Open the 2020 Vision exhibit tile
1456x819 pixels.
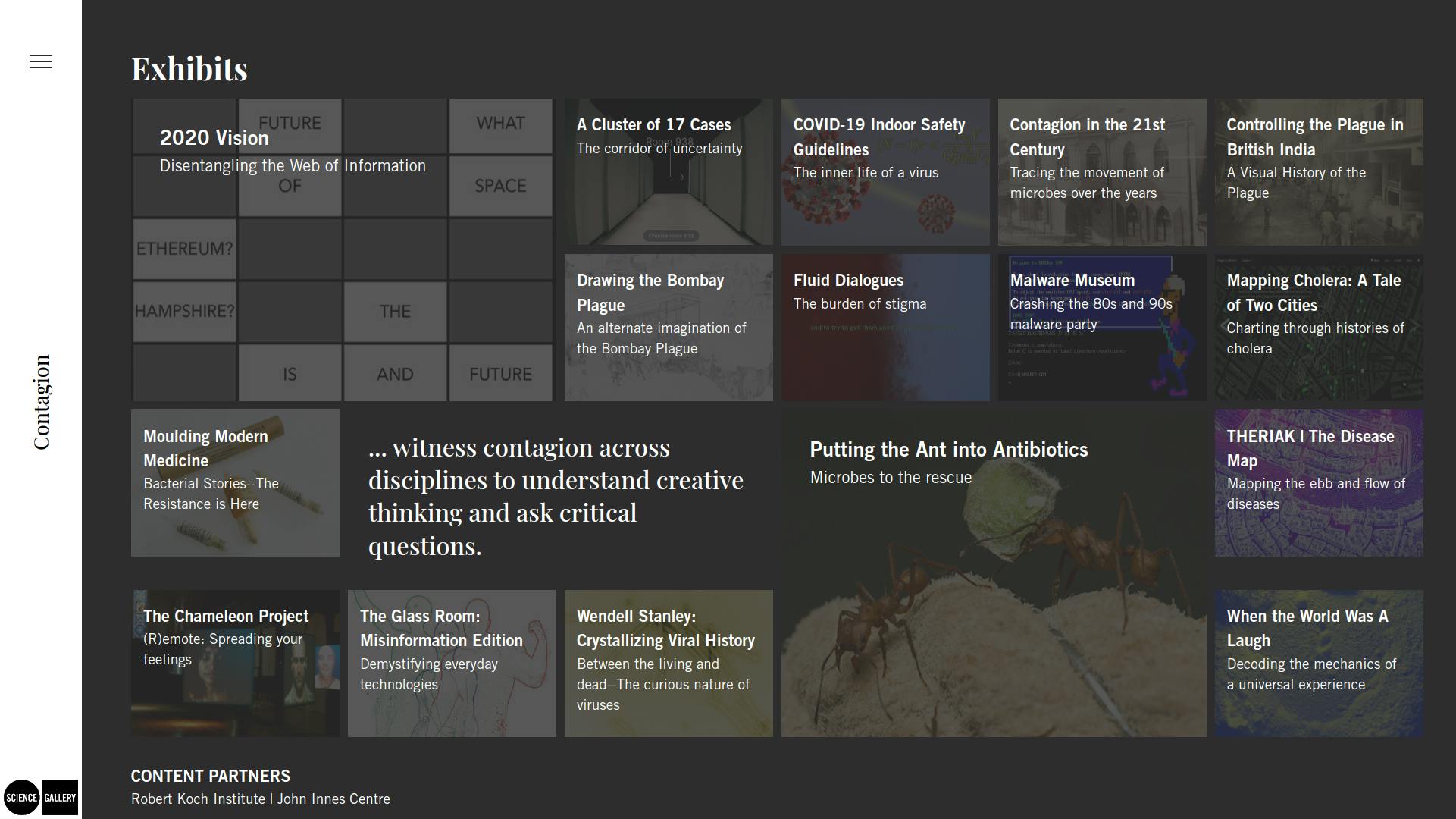343,249
